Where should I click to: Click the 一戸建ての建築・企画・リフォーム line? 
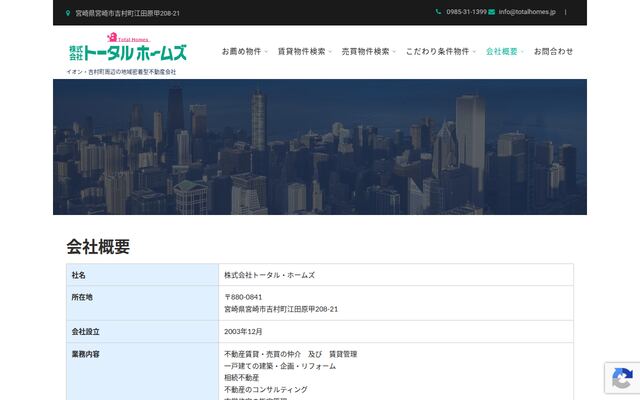point(280,366)
